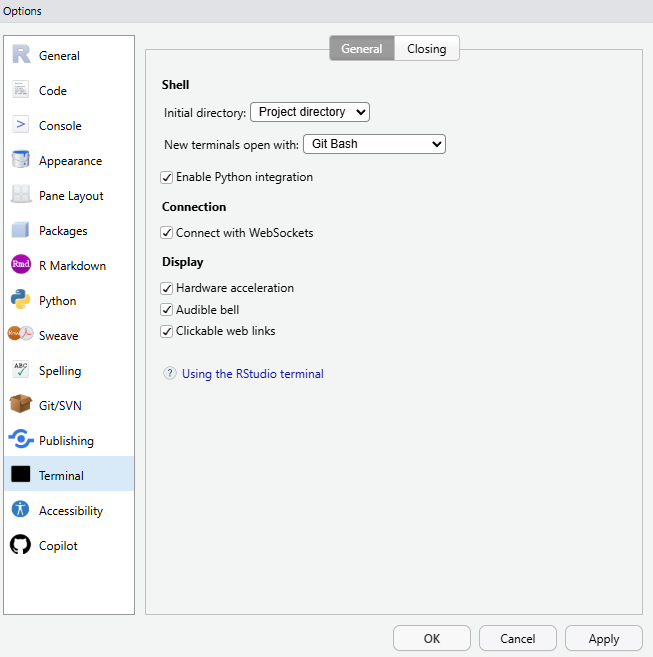Click the OK button
The width and height of the screenshot is (653, 657).
pyautogui.click(x=432, y=638)
